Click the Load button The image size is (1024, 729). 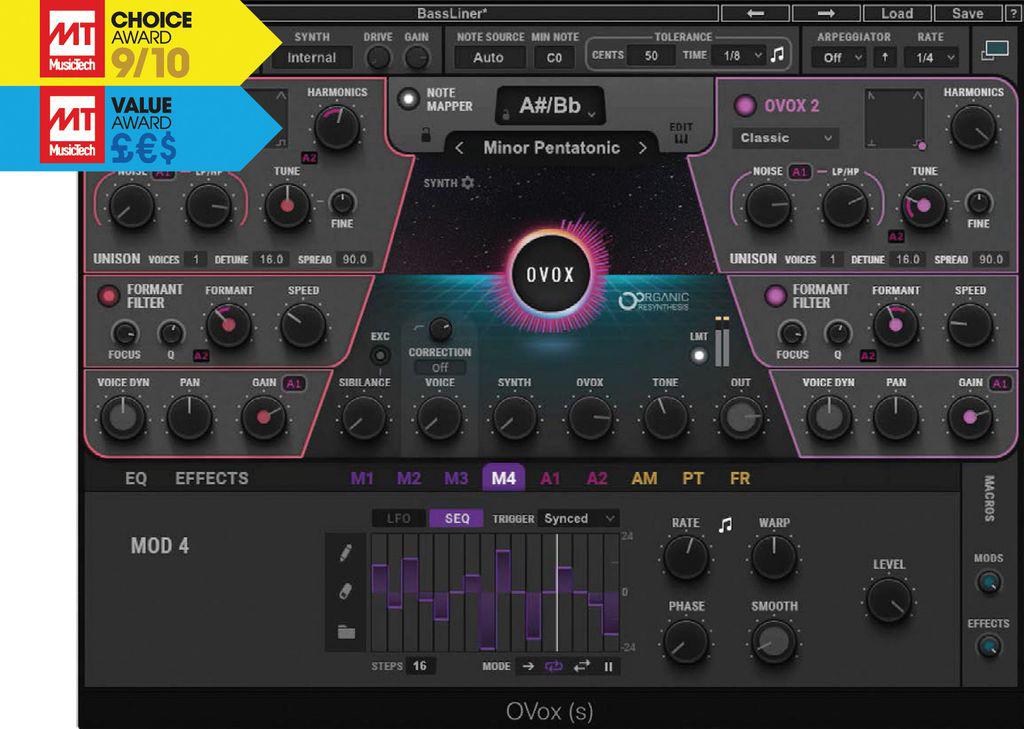[x=897, y=13]
